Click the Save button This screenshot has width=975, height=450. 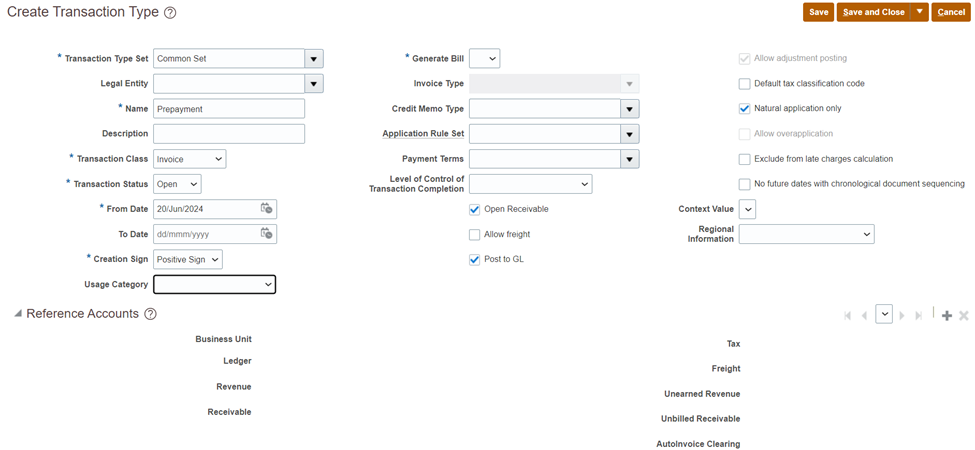pos(818,12)
